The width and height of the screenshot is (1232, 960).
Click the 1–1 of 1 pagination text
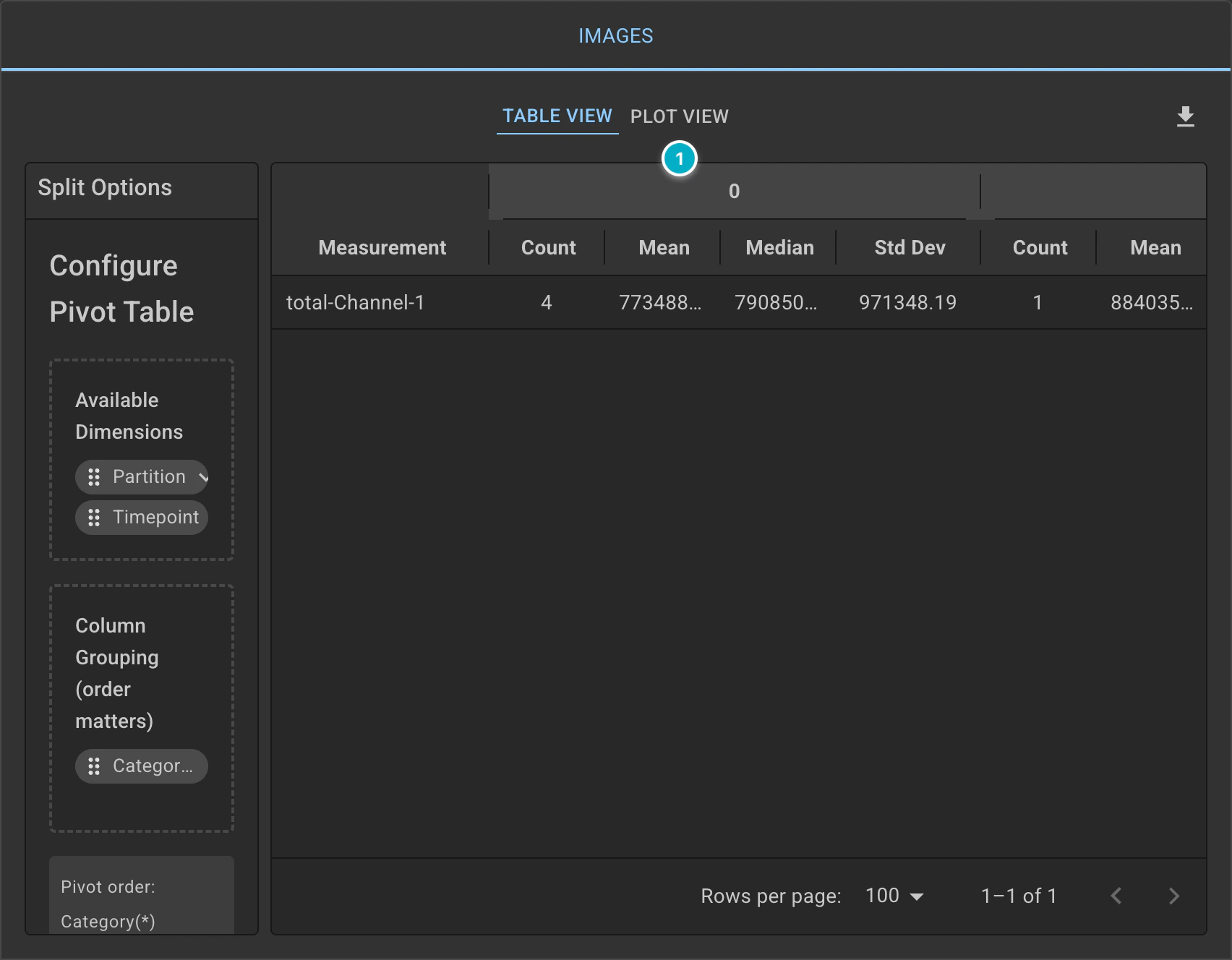click(x=1019, y=896)
